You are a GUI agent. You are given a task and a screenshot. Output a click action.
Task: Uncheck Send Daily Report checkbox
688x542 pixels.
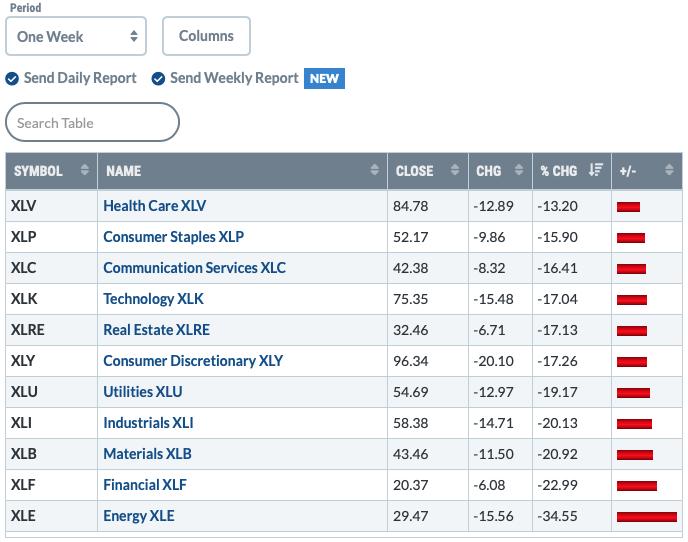pos(12,79)
